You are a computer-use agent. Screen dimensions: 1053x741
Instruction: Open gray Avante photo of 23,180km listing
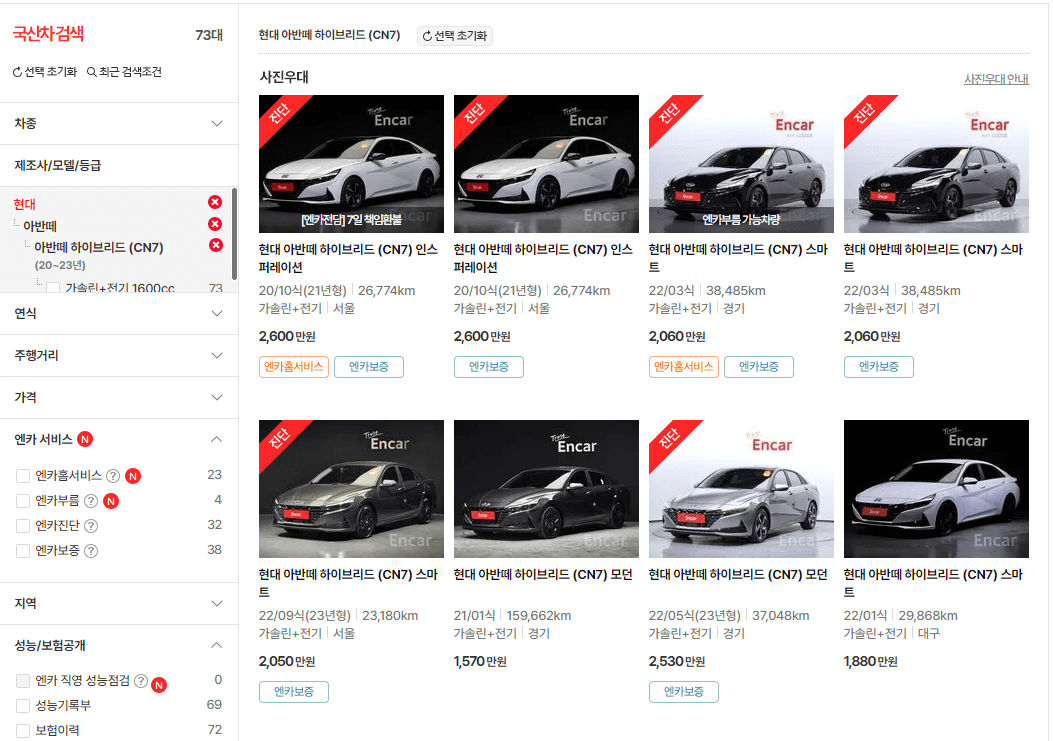(x=351, y=489)
